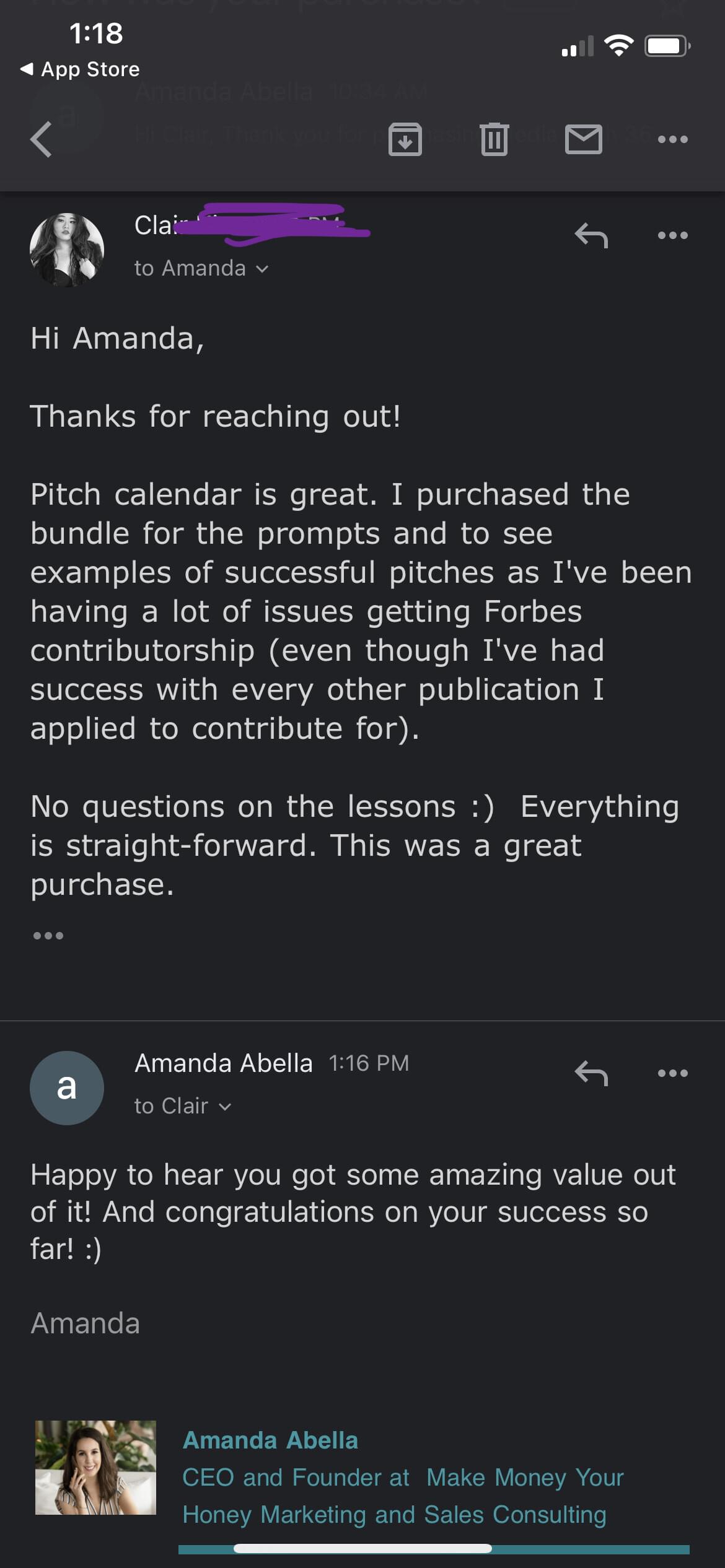Reply to Amanda Abella's 1:16 PM message
The width and height of the screenshot is (725, 1568).
click(x=591, y=1073)
